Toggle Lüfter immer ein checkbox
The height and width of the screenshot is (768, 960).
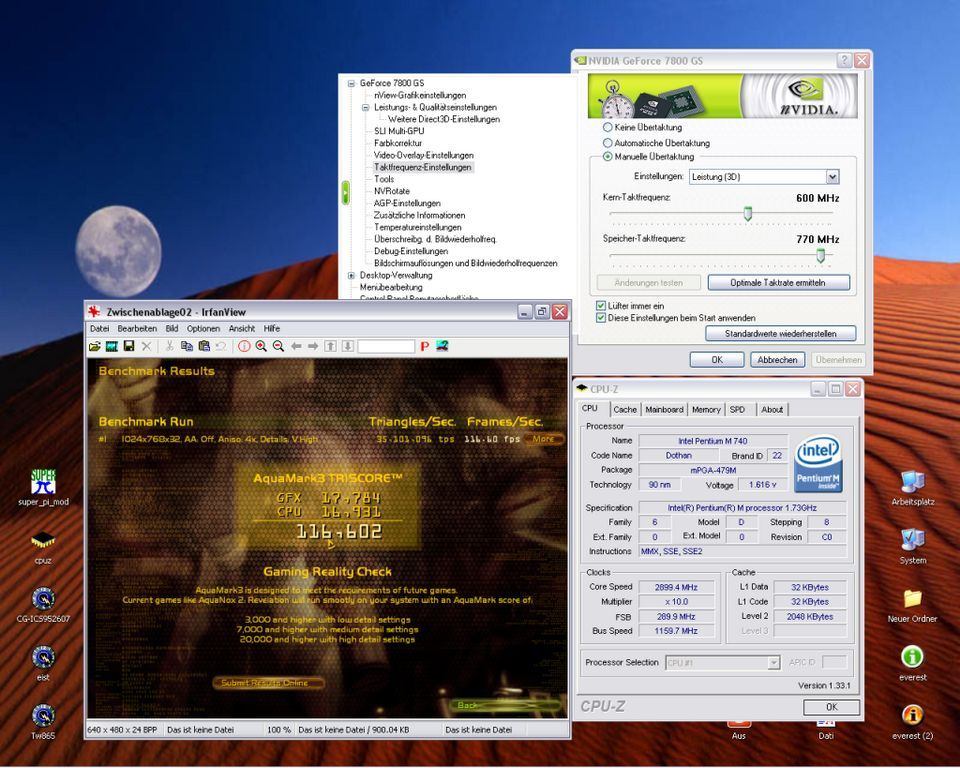pyautogui.click(x=601, y=306)
